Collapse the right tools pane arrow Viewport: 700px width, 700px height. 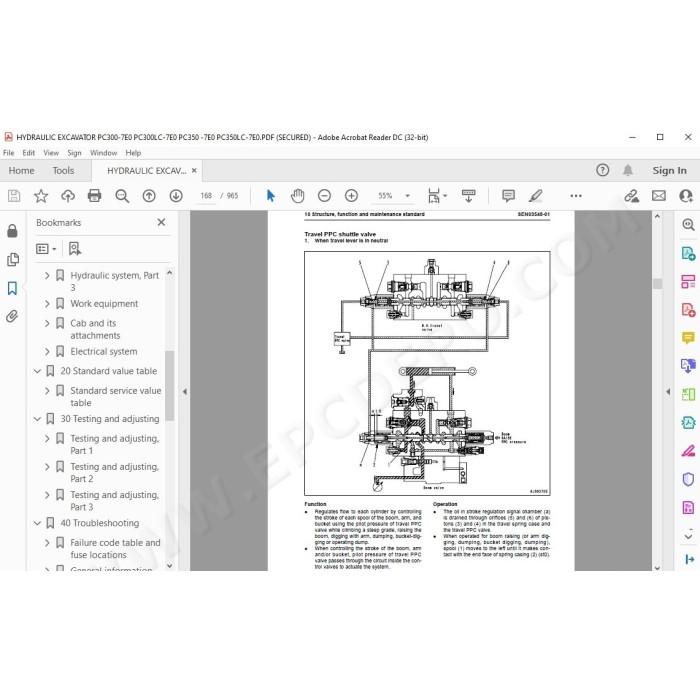(668, 392)
